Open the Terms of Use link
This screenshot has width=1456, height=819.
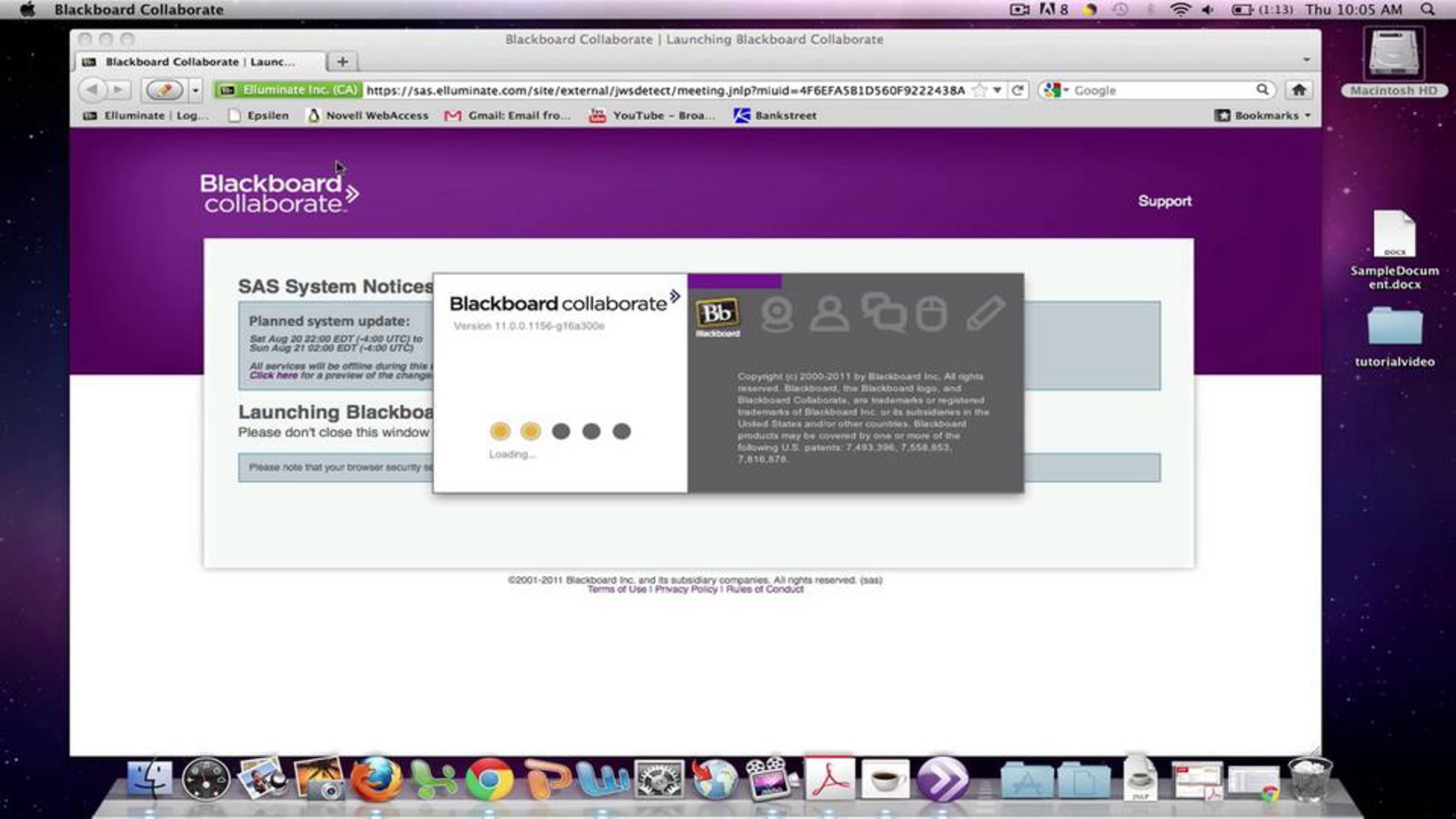[x=617, y=589]
